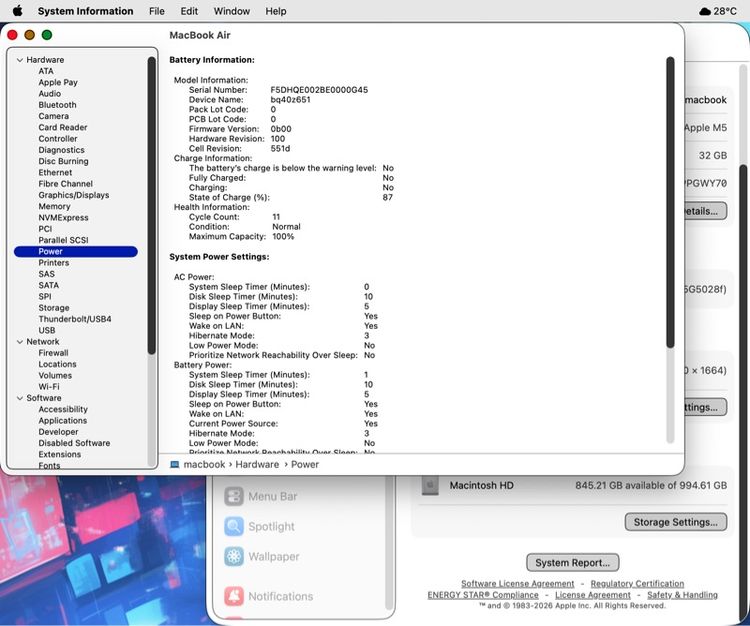Open the Window menu

[x=232, y=11]
